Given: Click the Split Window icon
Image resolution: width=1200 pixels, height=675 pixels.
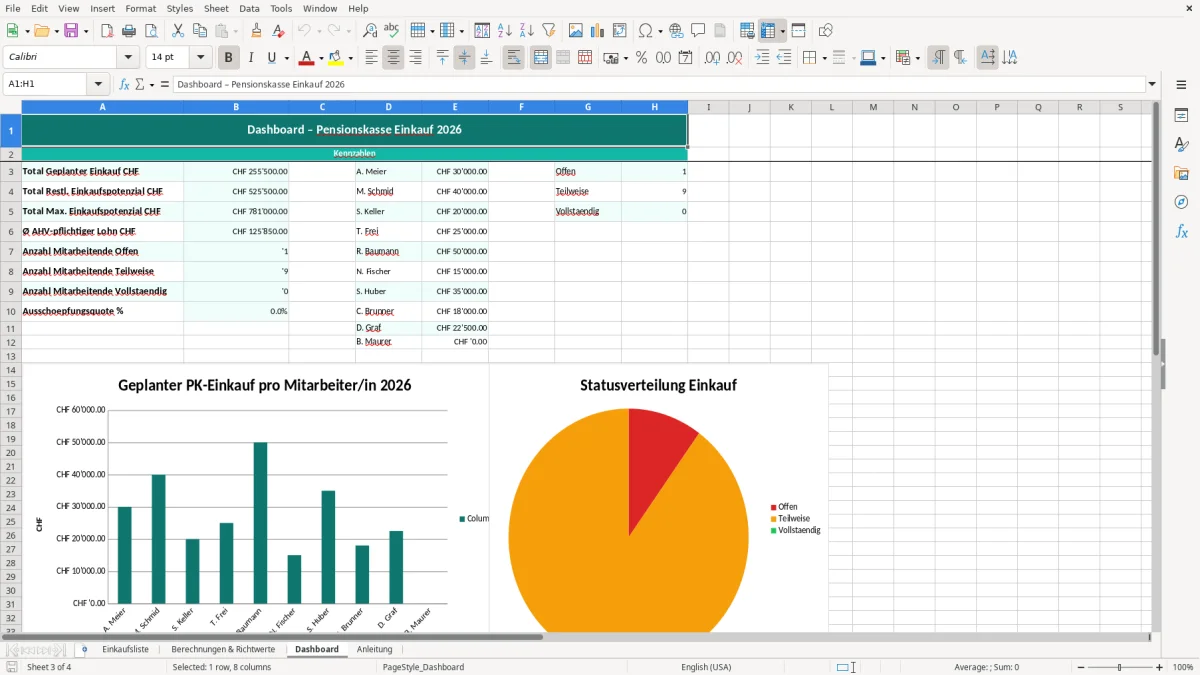Looking at the screenshot, I should click(798, 31).
